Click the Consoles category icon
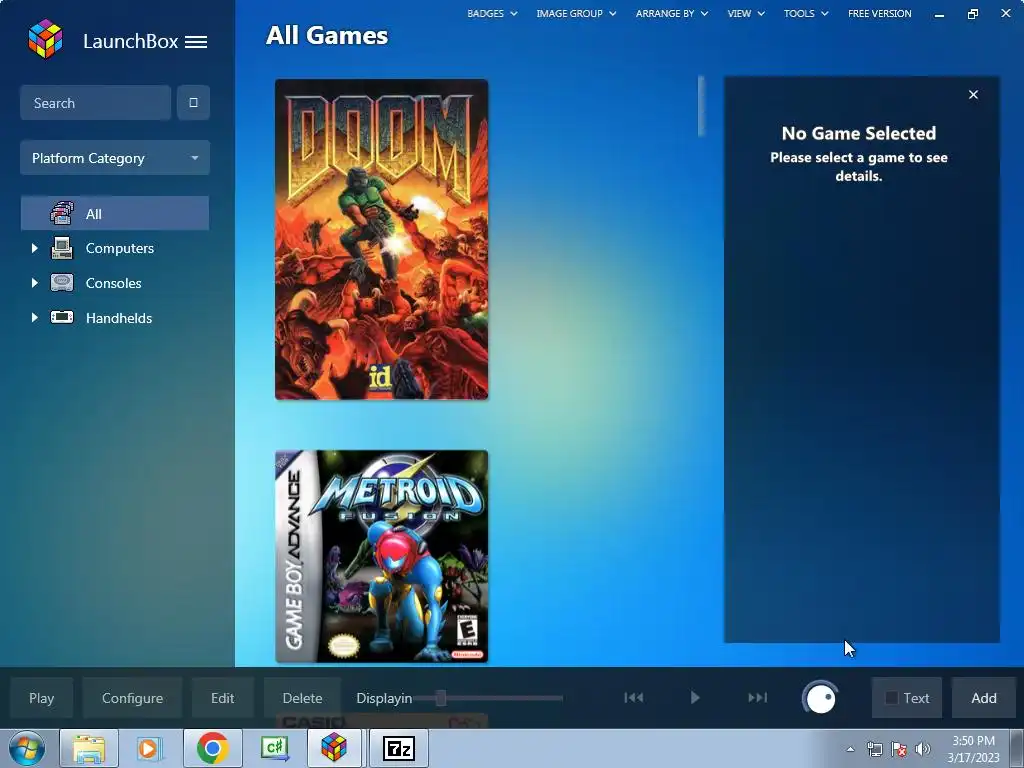 coord(62,283)
